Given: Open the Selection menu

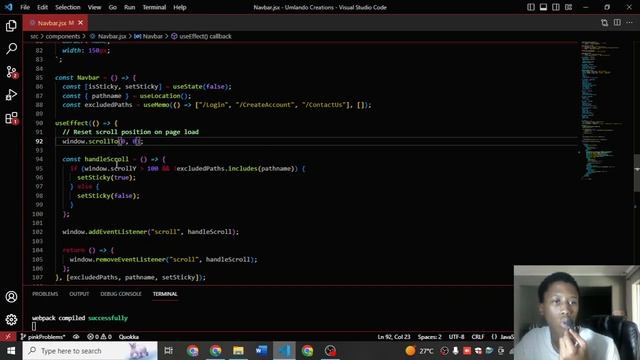Looking at the screenshot, I should click(x=68, y=7).
